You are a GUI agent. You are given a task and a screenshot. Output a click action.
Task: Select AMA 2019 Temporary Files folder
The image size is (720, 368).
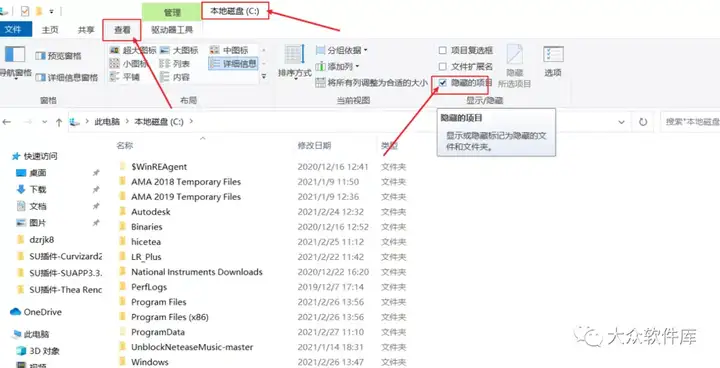[186, 197]
